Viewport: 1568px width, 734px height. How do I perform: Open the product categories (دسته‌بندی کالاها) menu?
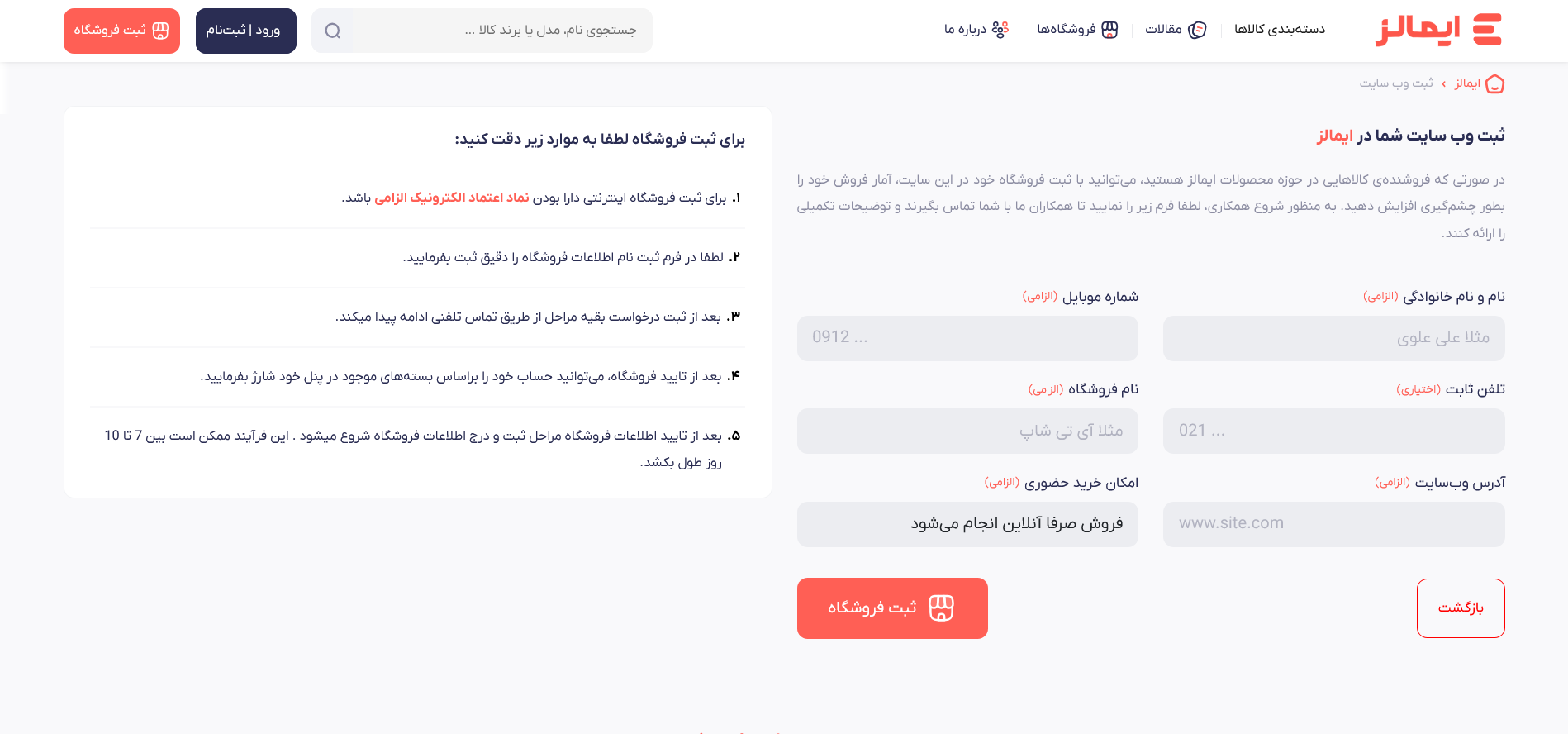1279,30
